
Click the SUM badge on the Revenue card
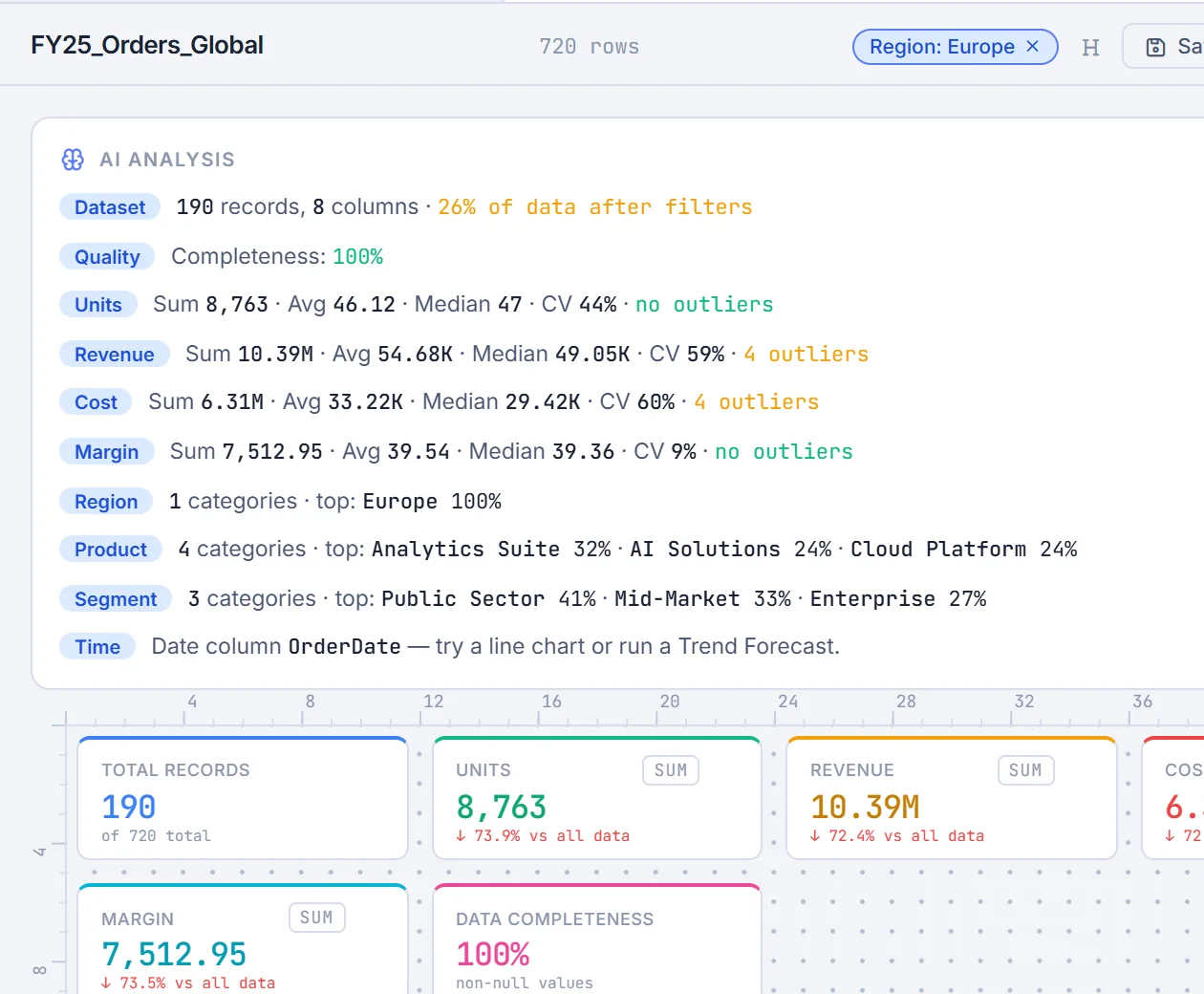point(1025,770)
